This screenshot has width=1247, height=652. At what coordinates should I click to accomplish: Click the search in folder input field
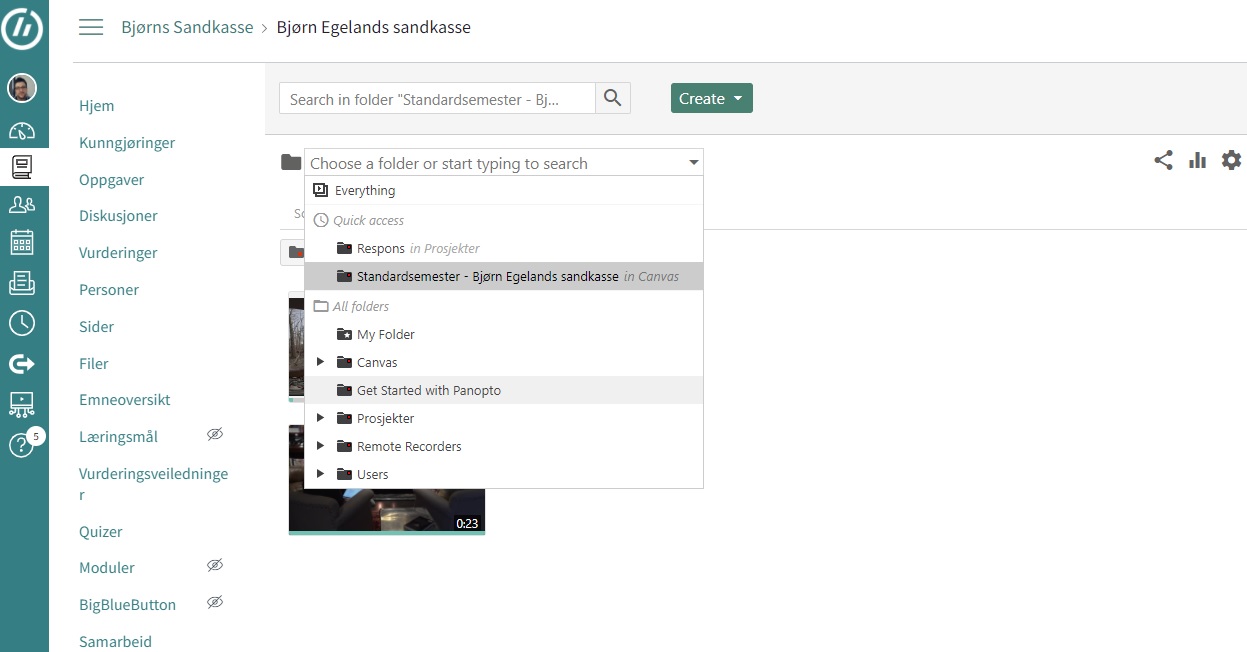[437, 98]
